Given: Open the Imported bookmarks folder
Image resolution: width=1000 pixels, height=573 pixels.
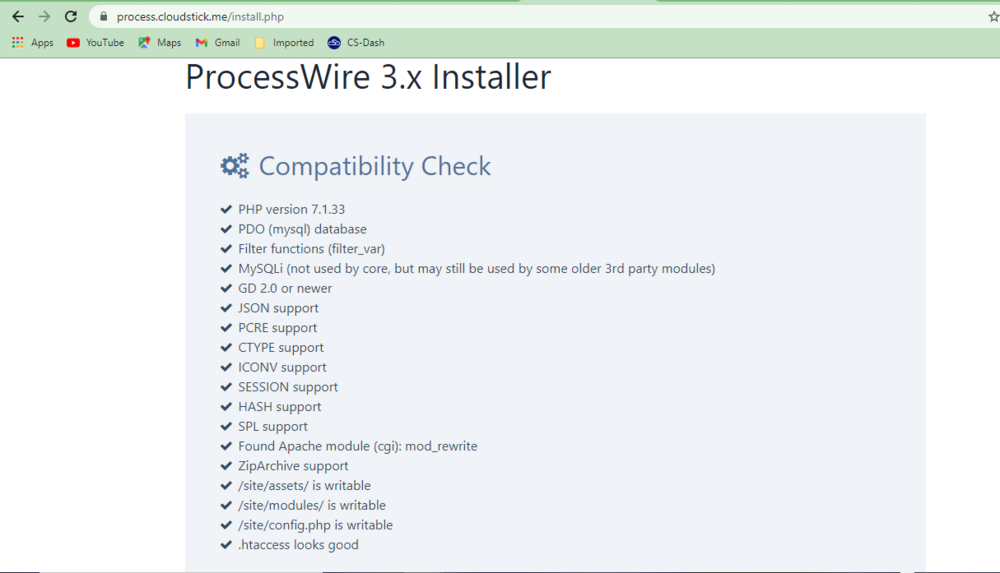Looking at the screenshot, I should [284, 43].
